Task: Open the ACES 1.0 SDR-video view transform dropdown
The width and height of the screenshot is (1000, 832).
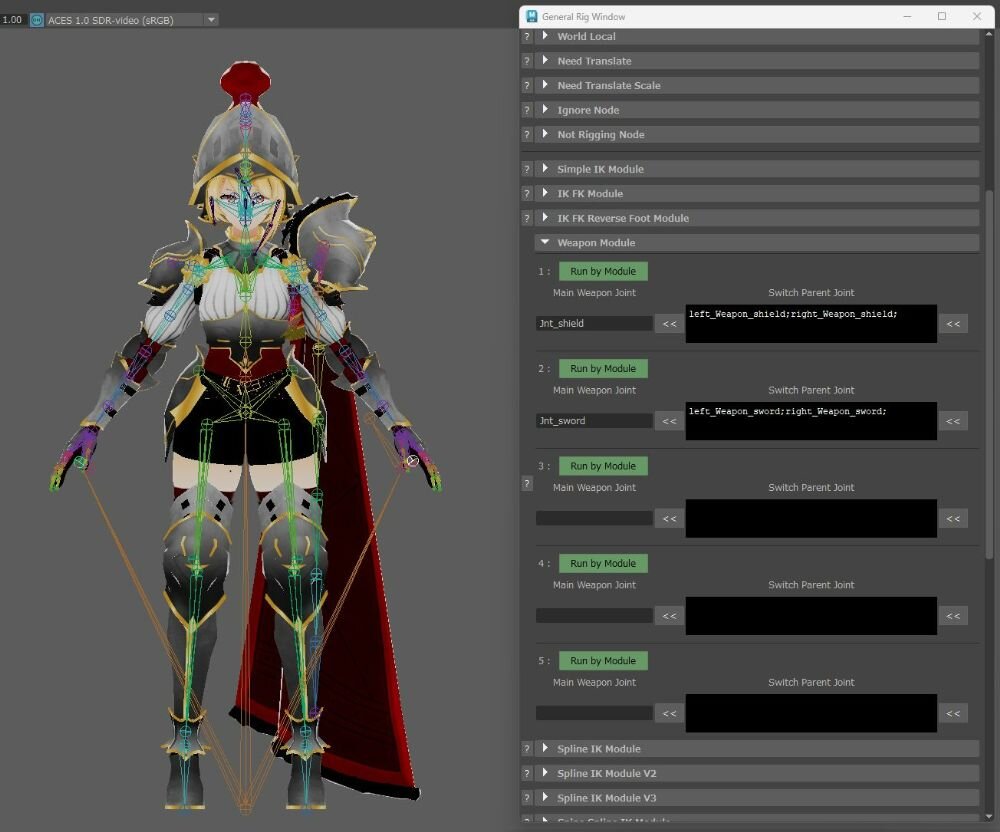Action: point(210,19)
